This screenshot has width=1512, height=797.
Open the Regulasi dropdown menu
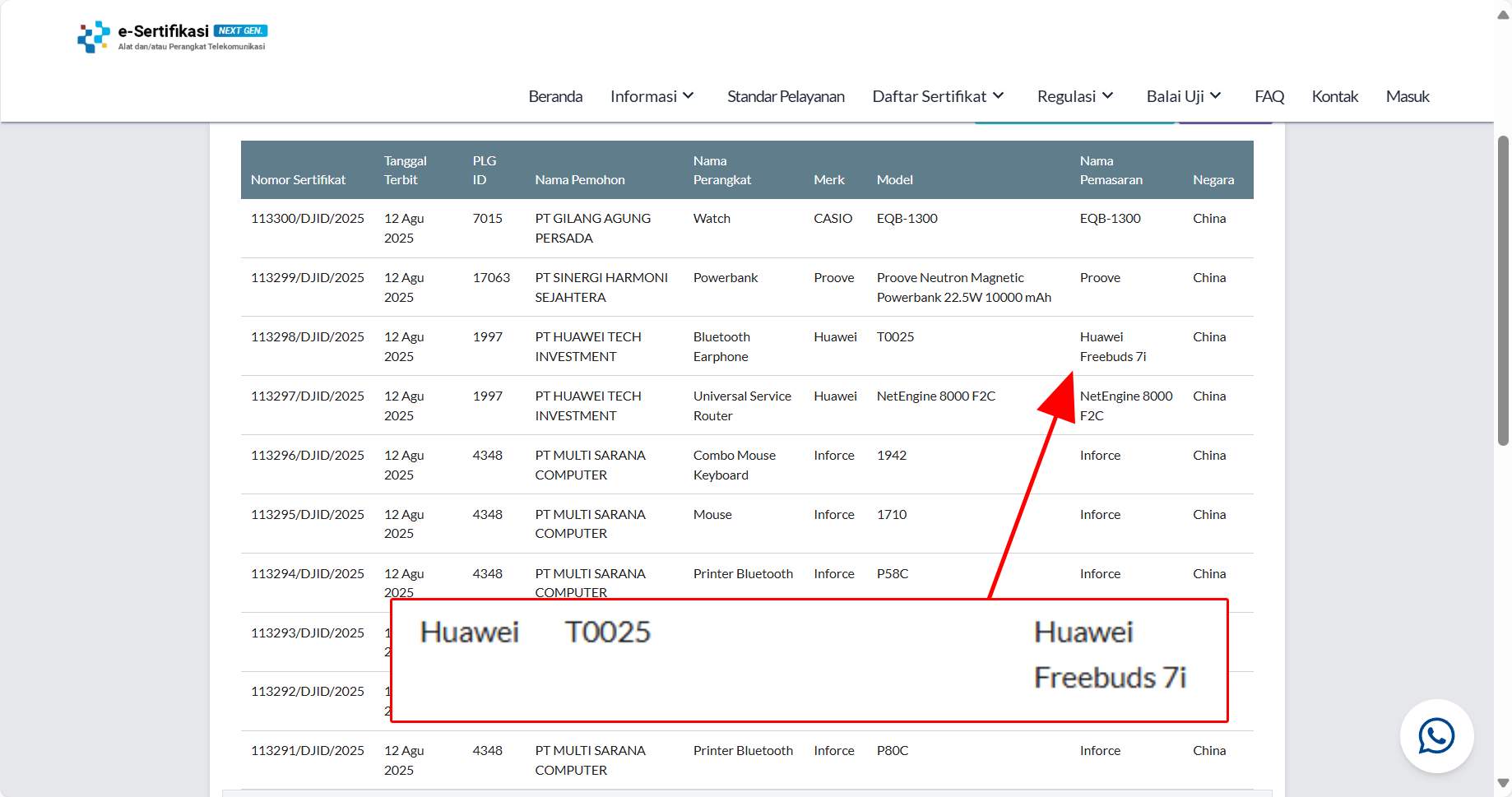tap(1075, 96)
